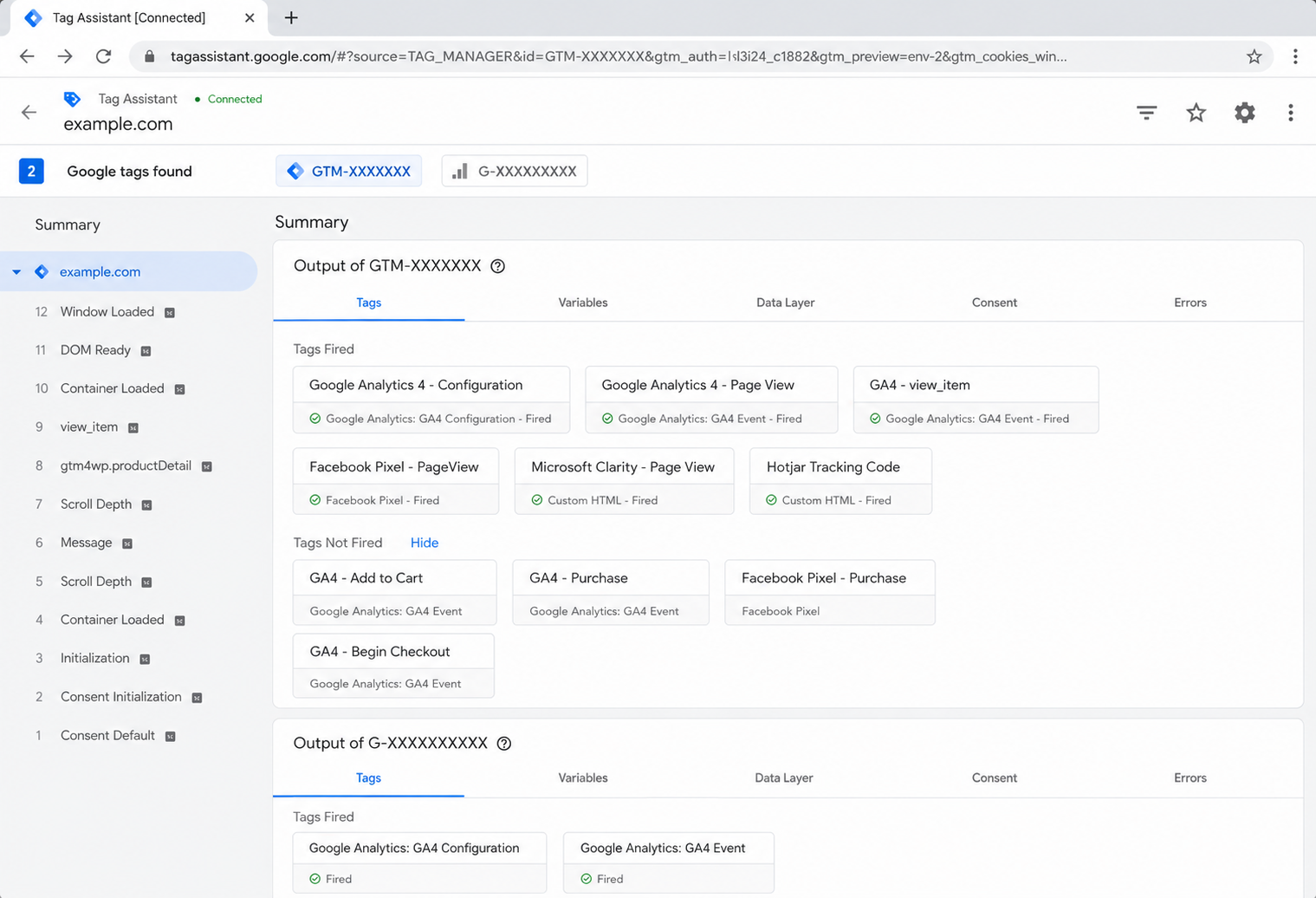Select the GTM-XXXXXXX container chip
This screenshot has width=1316, height=898.
tap(349, 171)
